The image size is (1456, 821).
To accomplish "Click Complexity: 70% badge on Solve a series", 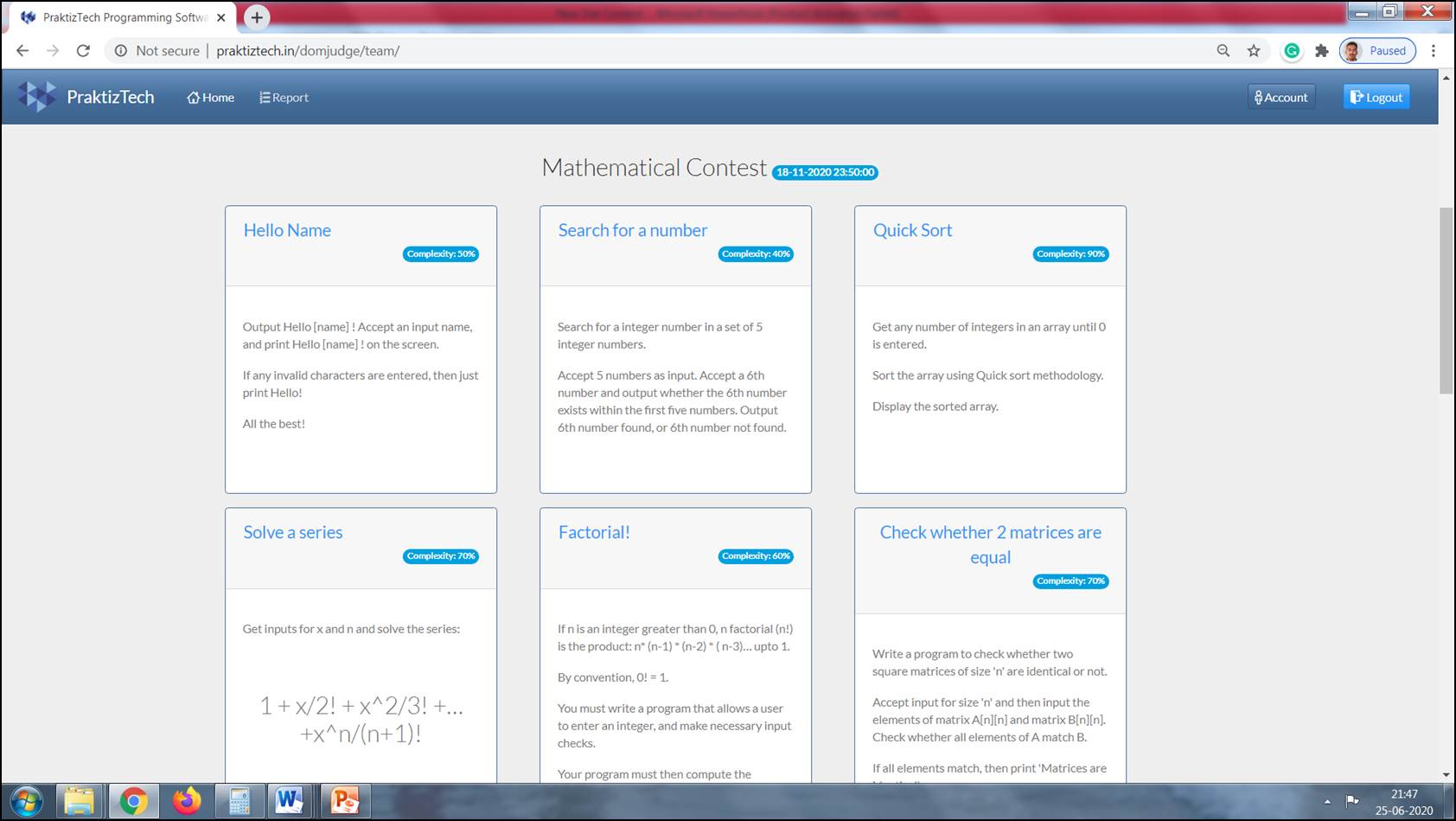I will (x=441, y=555).
